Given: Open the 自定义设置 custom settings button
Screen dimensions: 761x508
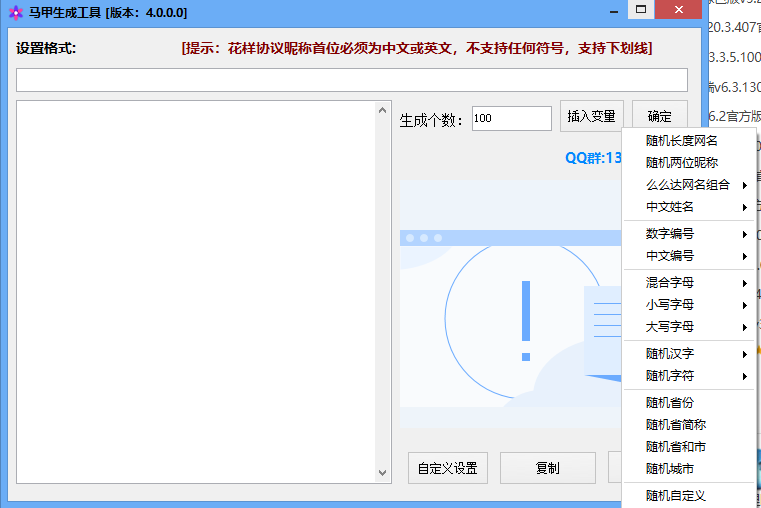Looking at the screenshot, I should [447, 468].
